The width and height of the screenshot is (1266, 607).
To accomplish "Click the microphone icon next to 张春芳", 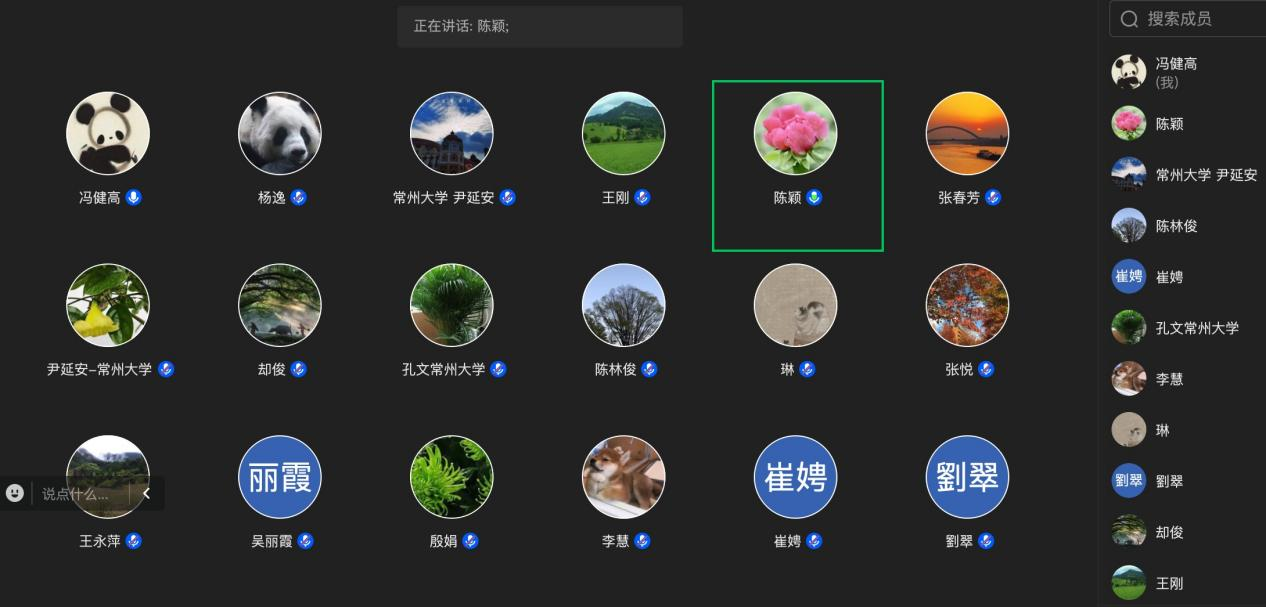I will pos(992,198).
